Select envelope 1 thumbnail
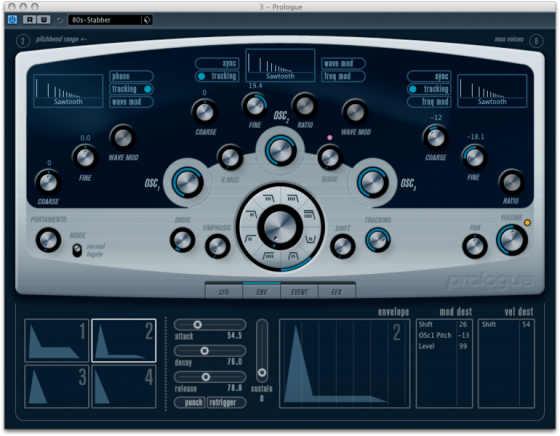Viewport: 560px width, 436px height. pyautogui.click(x=57, y=340)
